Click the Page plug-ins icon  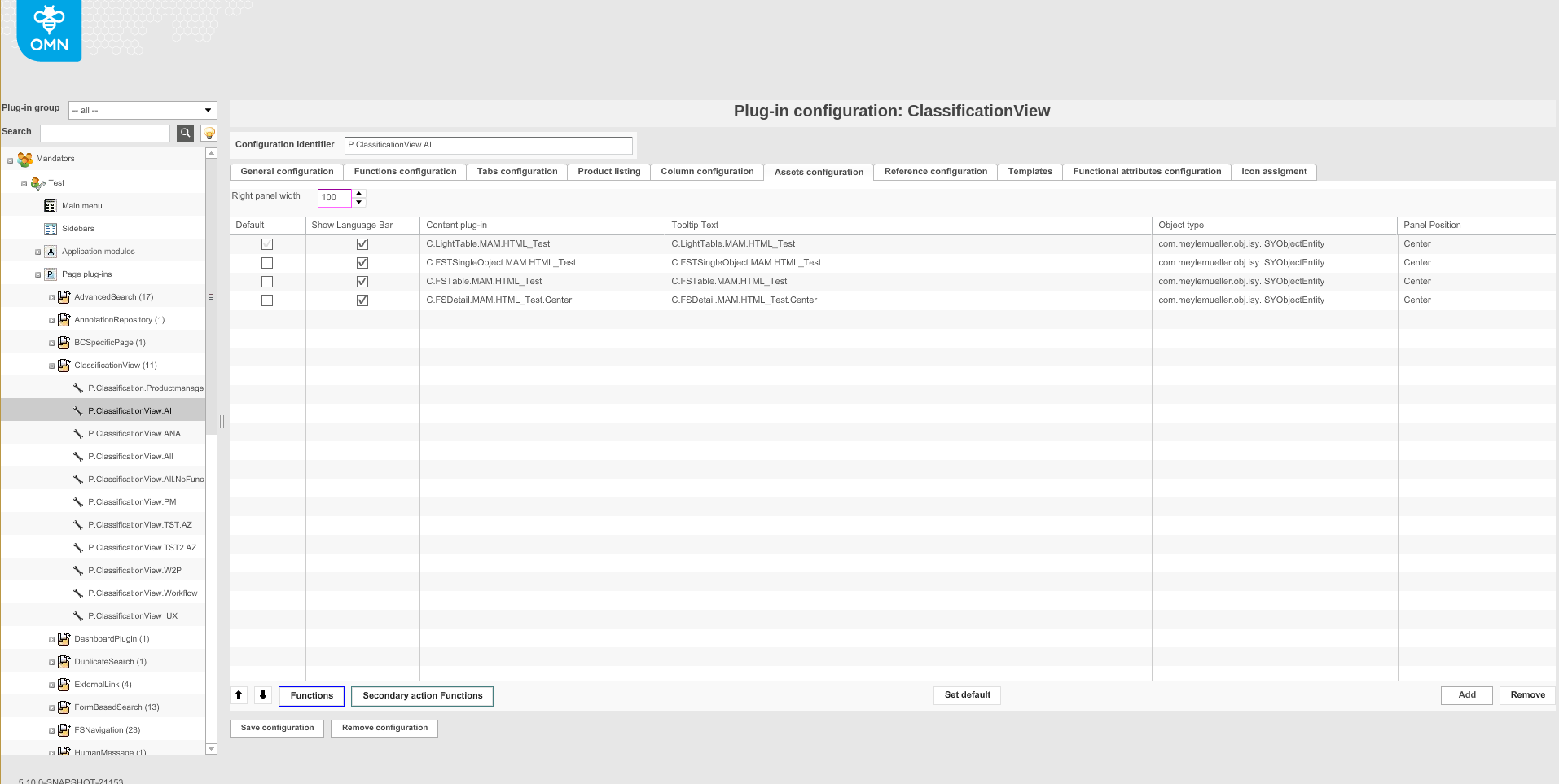(50, 274)
